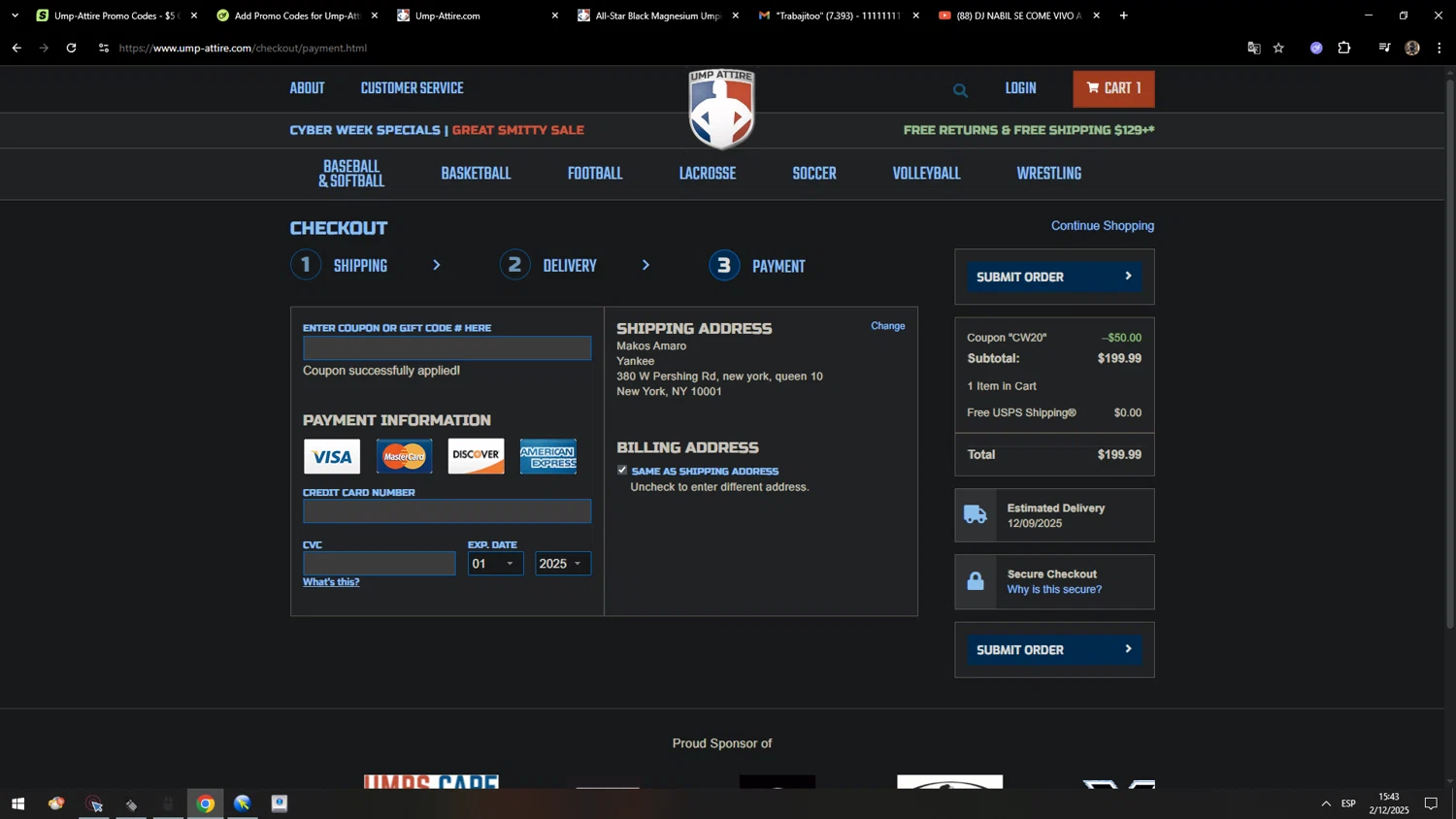The image size is (1456, 819).
Task: Open the media control icon in toolbar
Action: (1384, 48)
